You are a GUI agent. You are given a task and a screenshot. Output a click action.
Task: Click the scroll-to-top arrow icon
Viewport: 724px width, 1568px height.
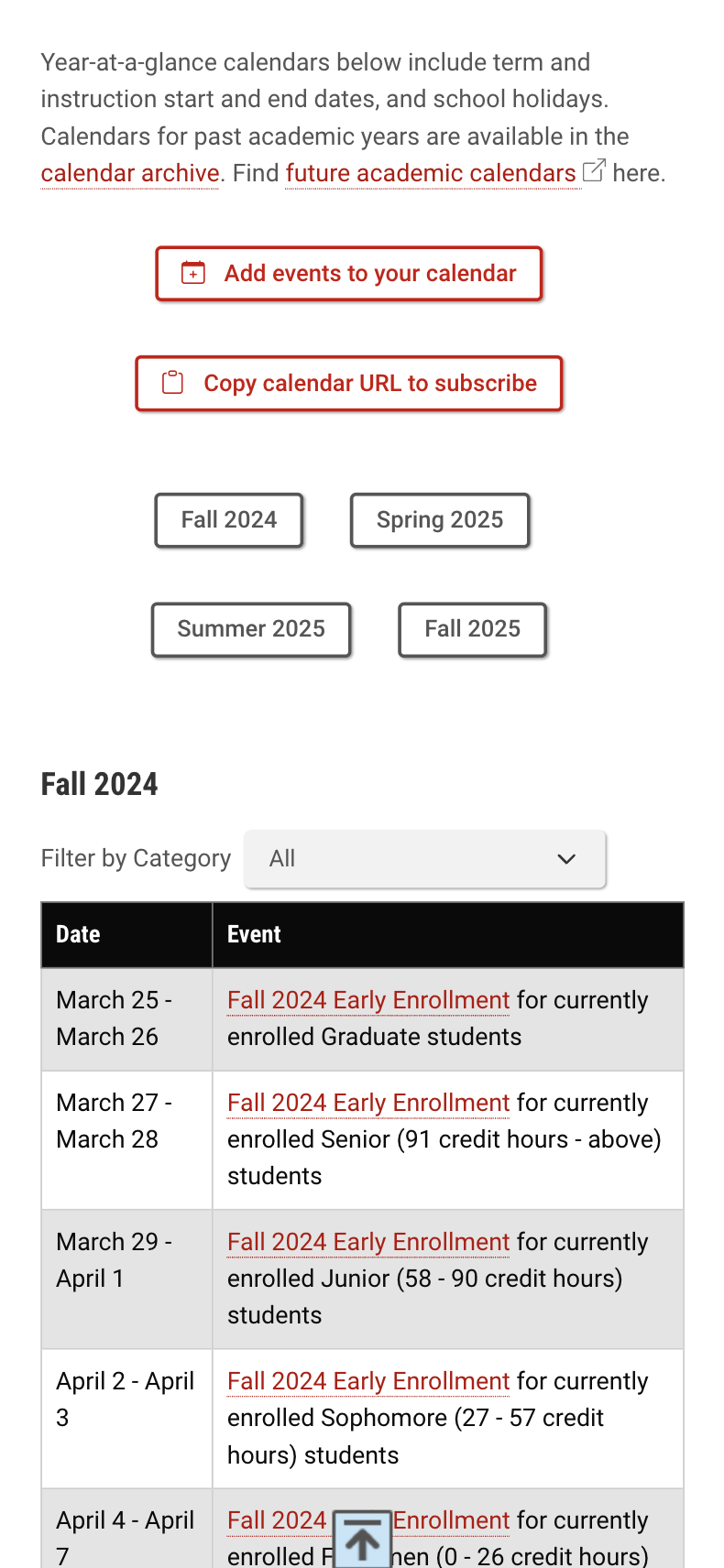[362, 1539]
